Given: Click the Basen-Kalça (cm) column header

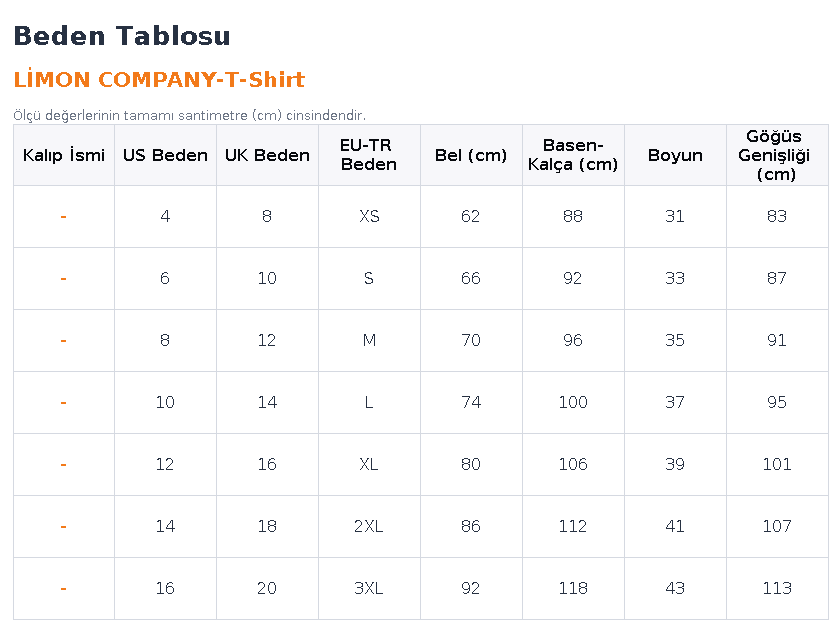Looking at the screenshot, I should (573, 155).
